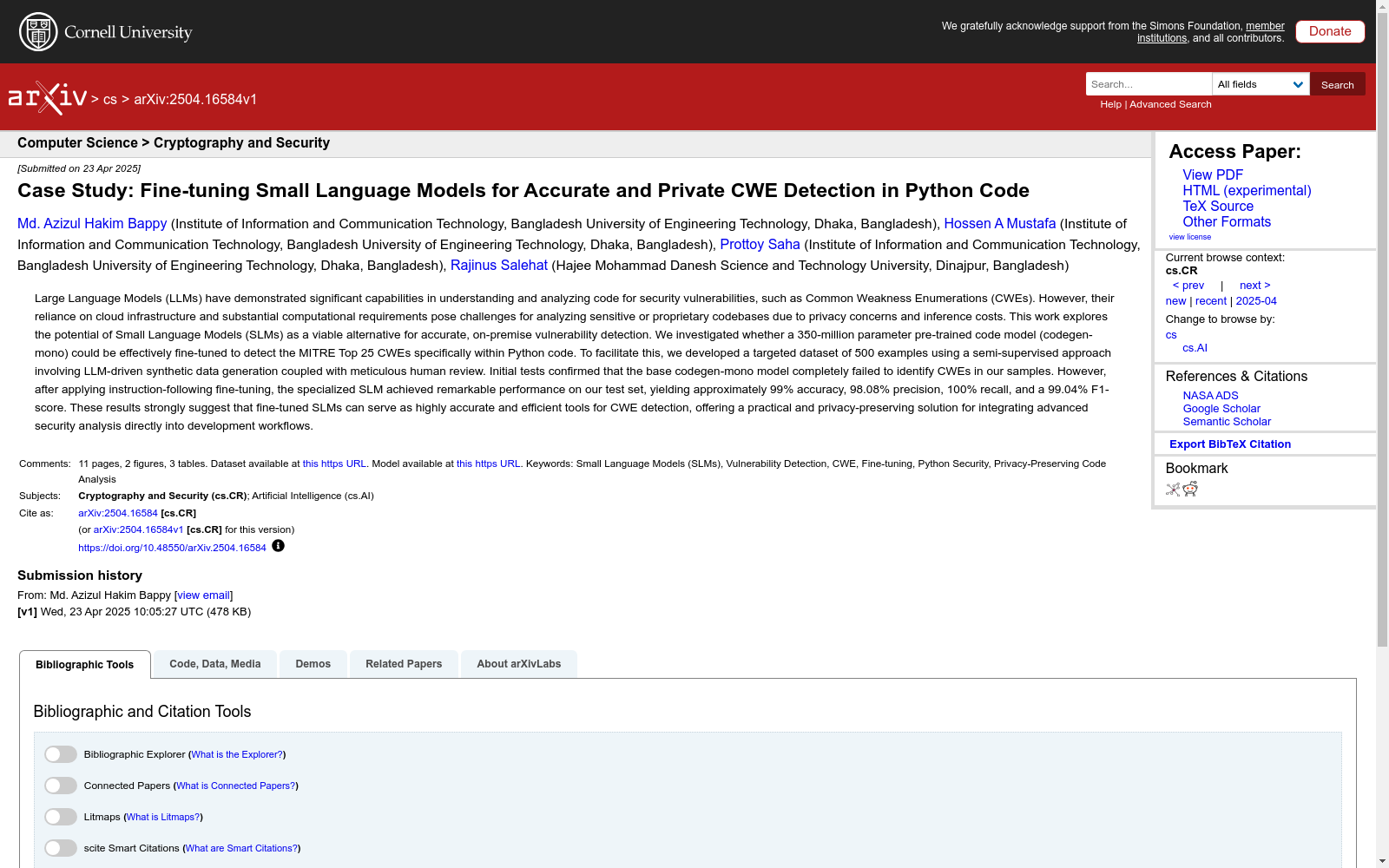1389x868 pixels.
Task: Open What are Smart Citations? link
Action: [x=241, y=849]
